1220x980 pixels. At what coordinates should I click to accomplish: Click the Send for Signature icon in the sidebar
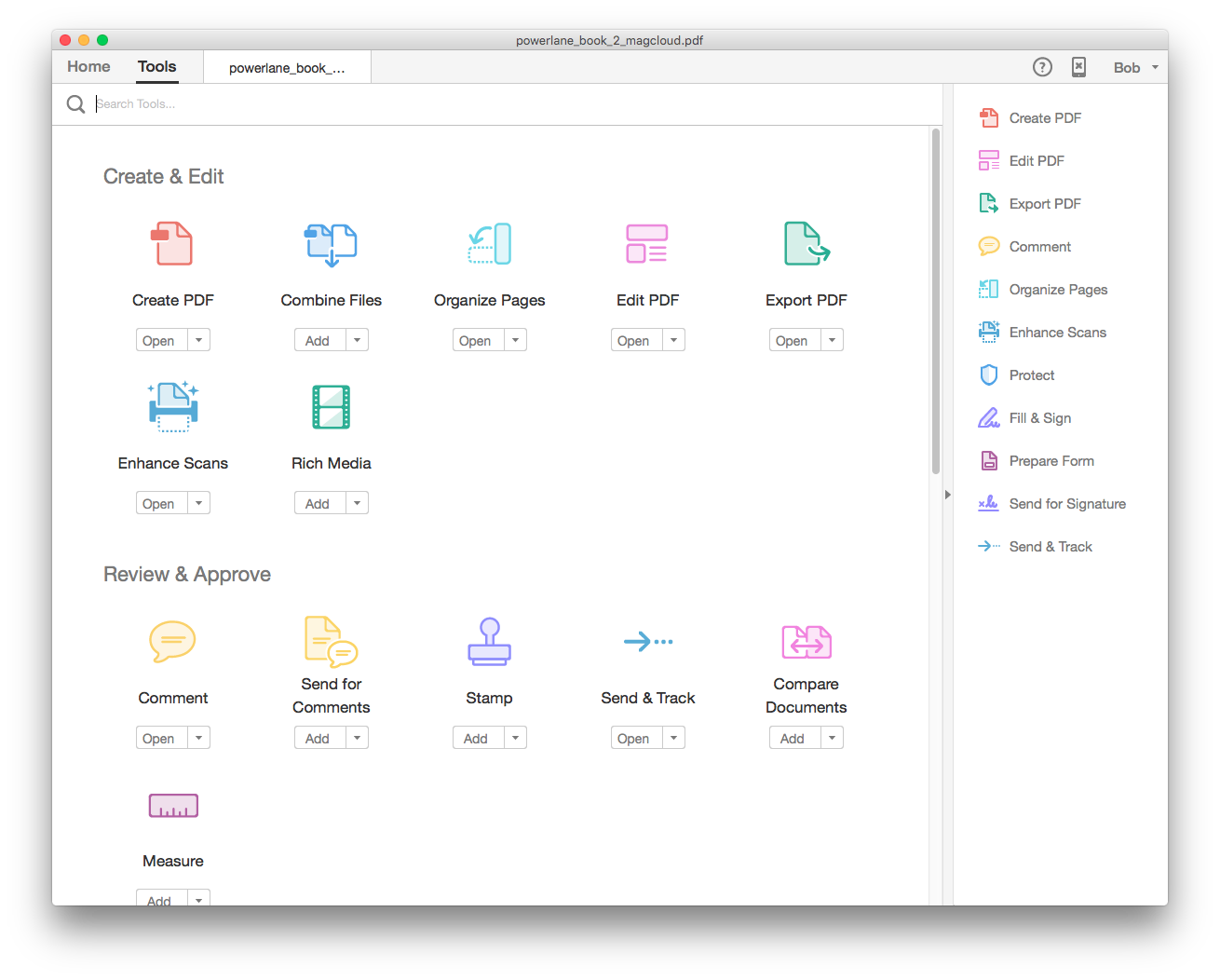click(x=989, y=504)
